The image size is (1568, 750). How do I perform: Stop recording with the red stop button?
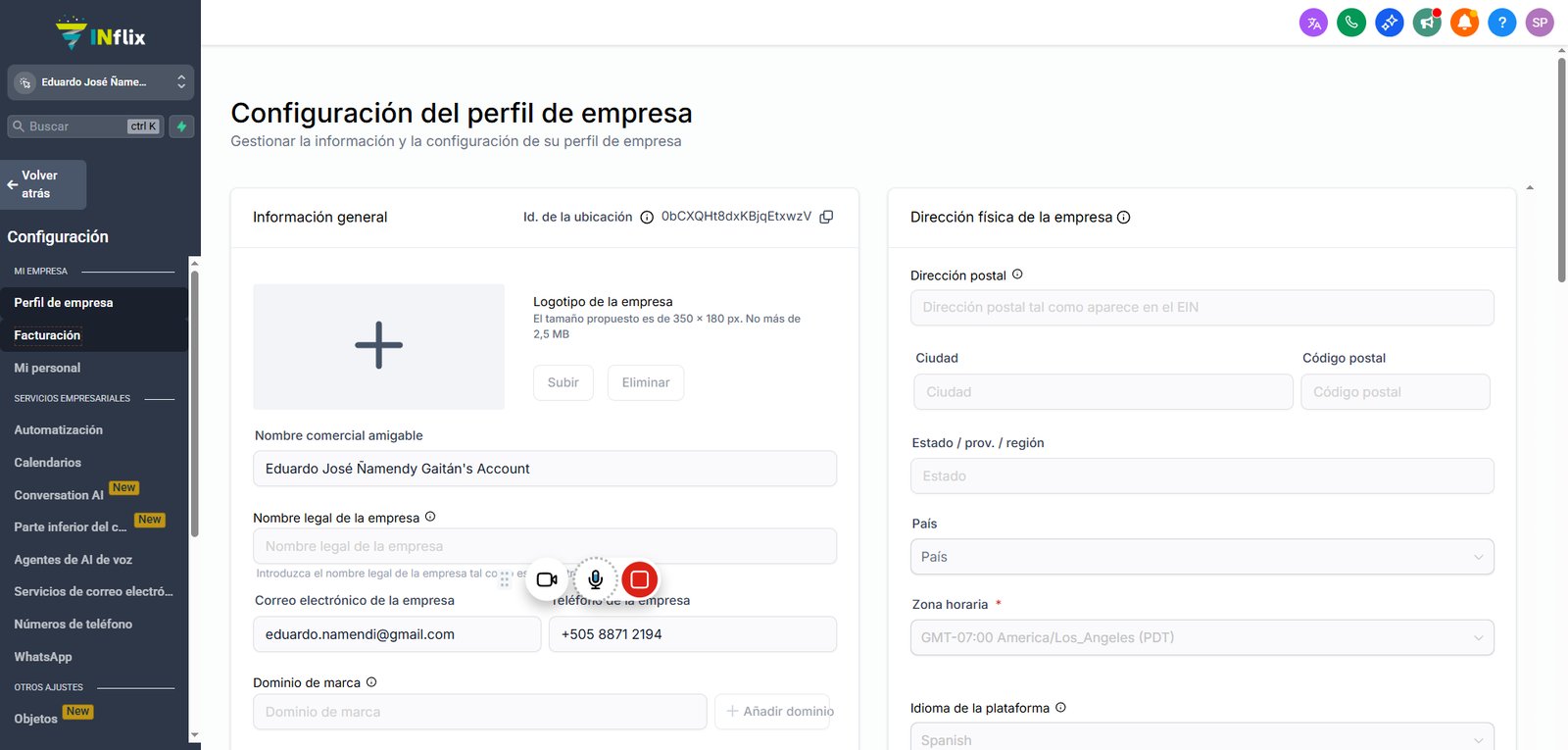pyautogui.click(x=639, y=579)
